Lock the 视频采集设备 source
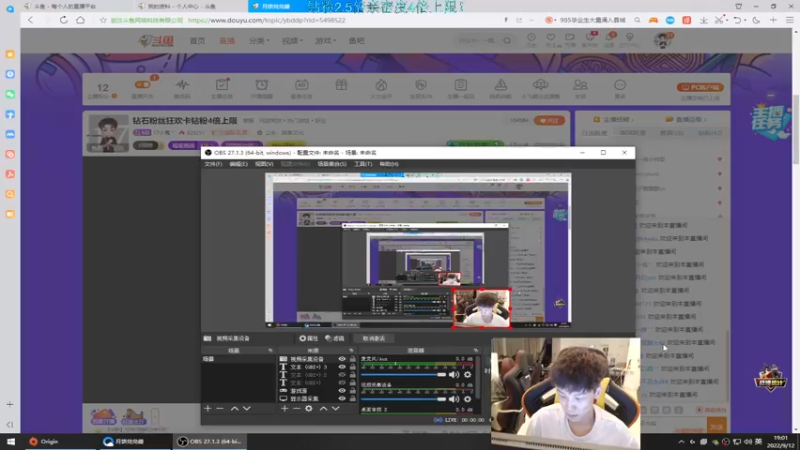 352,359
